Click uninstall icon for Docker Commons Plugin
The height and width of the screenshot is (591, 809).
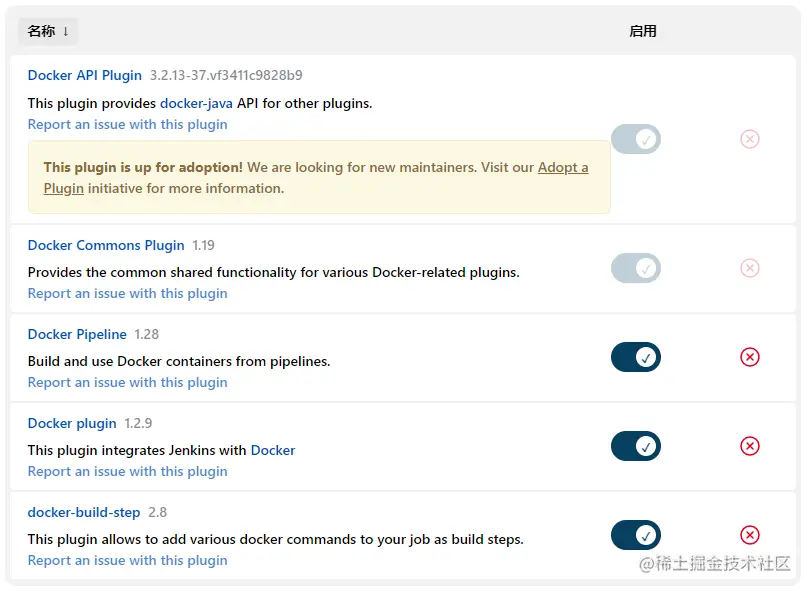749,268
